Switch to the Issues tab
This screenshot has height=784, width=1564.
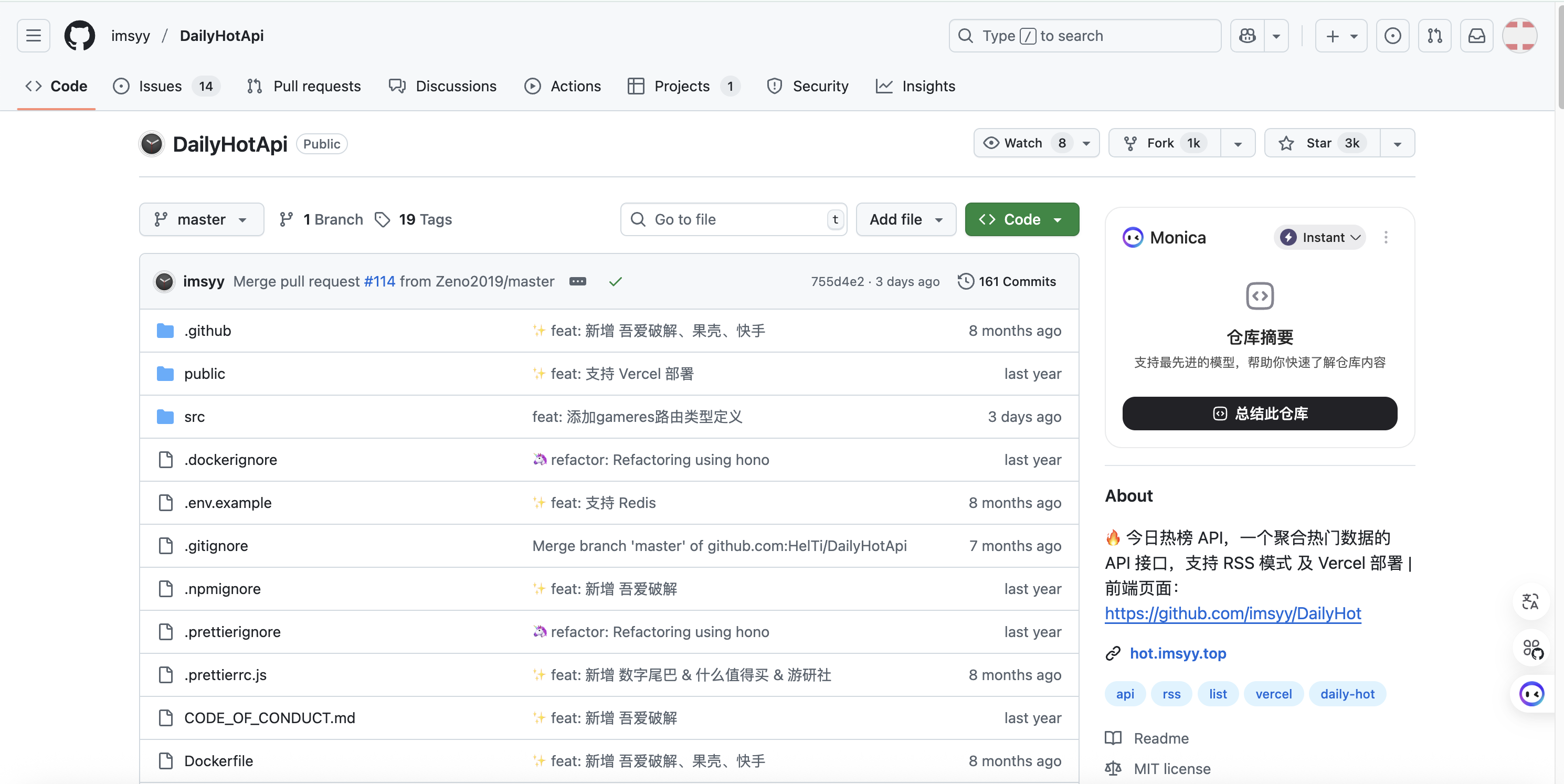tap(166, 86)
